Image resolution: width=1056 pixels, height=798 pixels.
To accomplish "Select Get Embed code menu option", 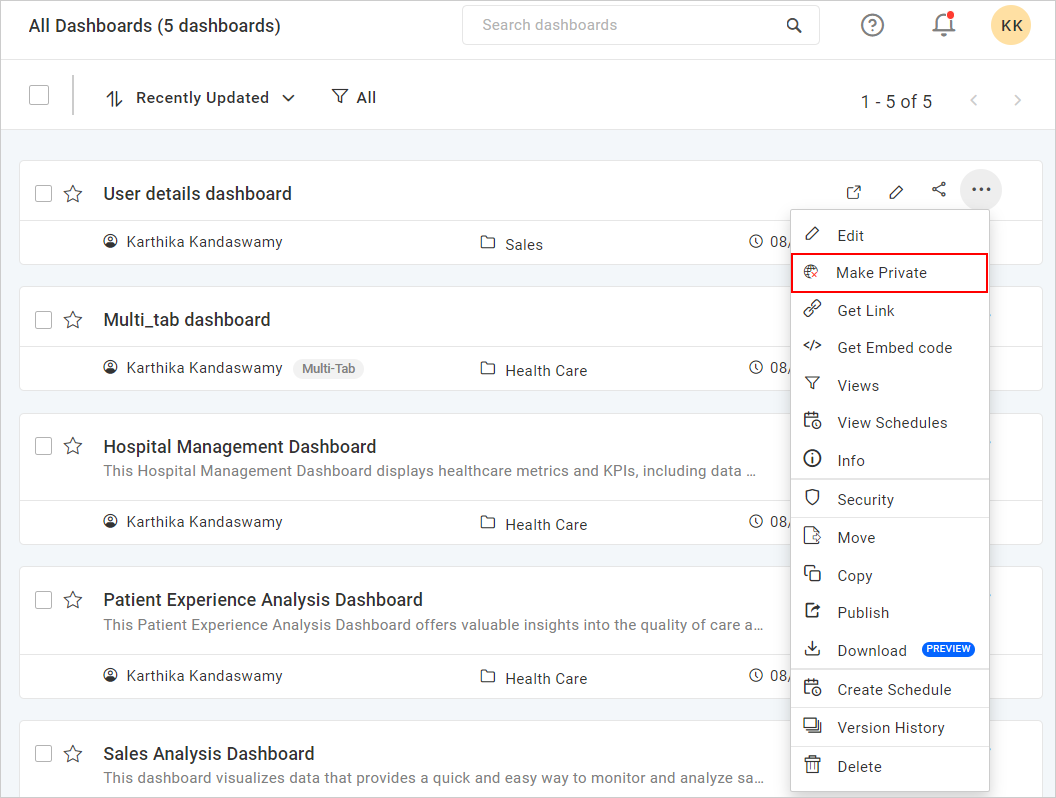I will (894, 348).
